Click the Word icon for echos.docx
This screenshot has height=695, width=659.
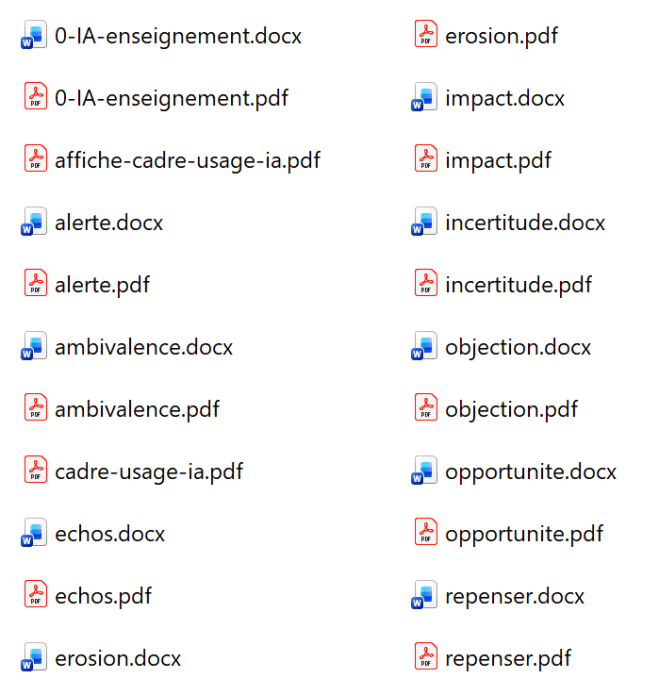pyautogui.click(x=34, y=534)
